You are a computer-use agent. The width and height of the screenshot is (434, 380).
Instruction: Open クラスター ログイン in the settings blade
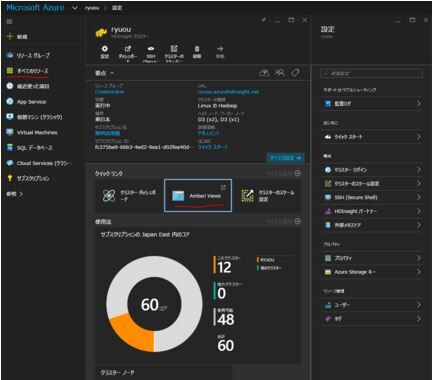372,170
